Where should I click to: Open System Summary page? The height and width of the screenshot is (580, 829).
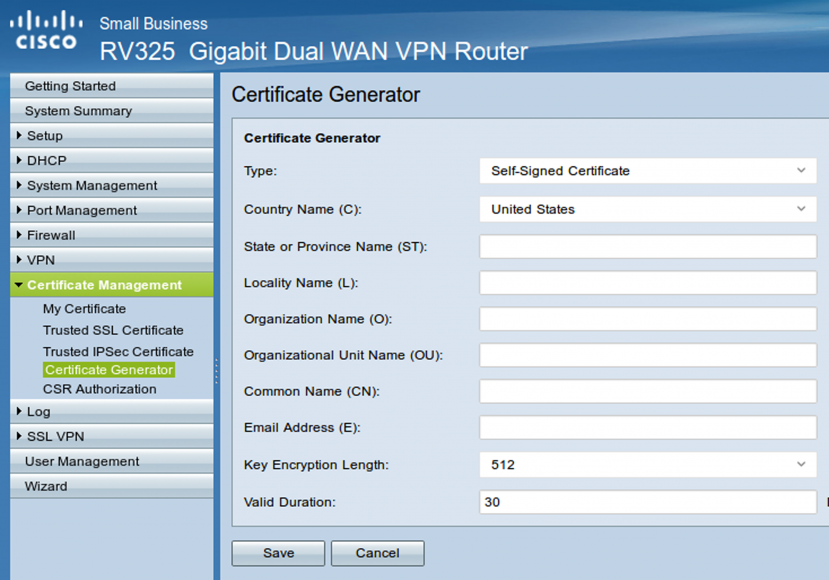point(112,111)
